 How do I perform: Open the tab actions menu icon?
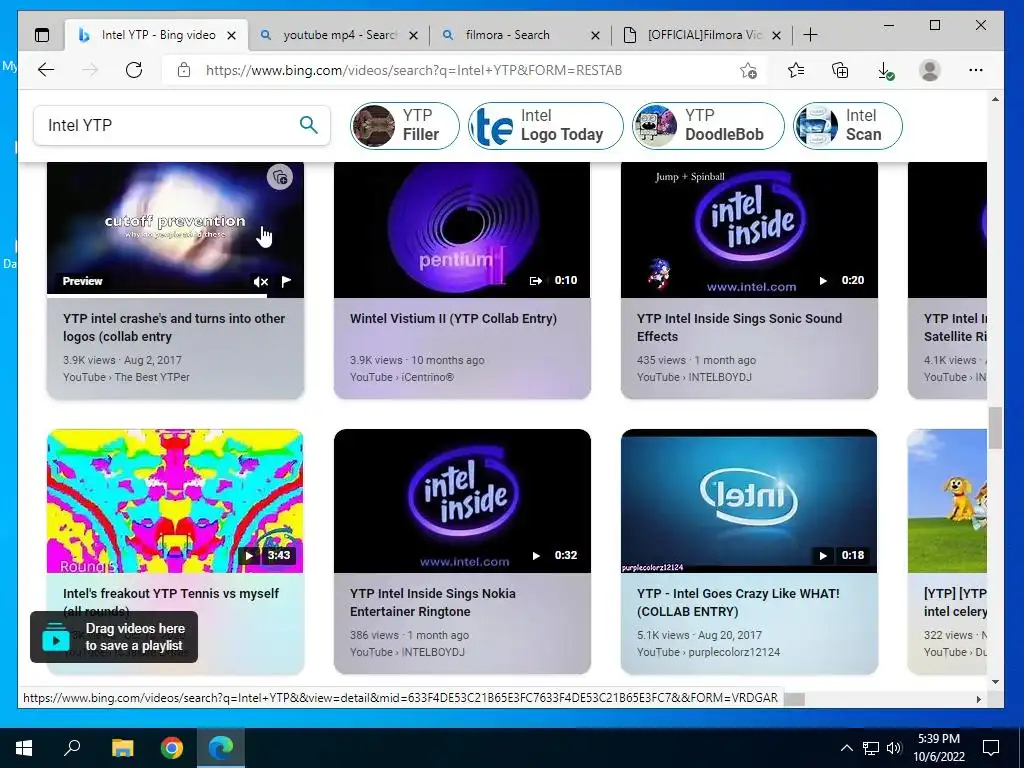[42, 35]
